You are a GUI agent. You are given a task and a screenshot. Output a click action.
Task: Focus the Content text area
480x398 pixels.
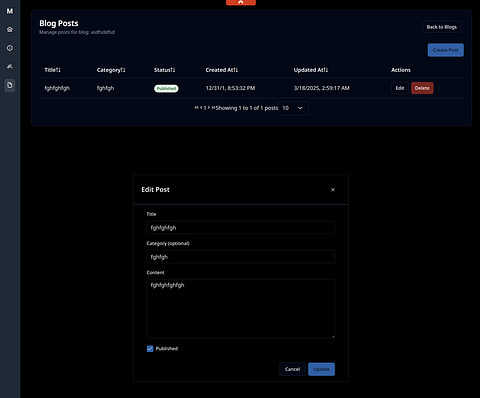point(241,309)
